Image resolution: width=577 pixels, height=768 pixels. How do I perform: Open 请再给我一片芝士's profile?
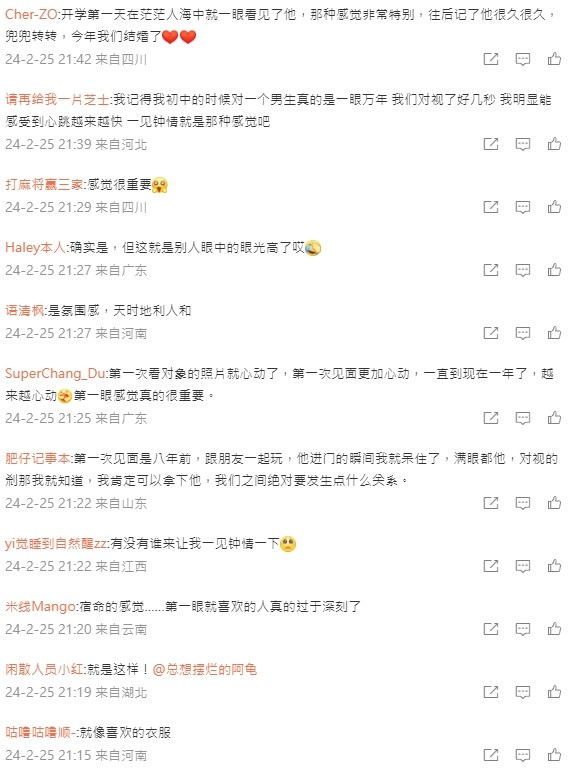tap(57, 100)
